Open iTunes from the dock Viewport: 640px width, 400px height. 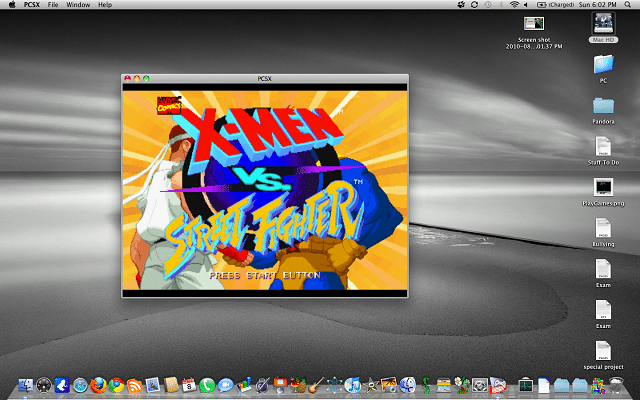click(352, 385)
